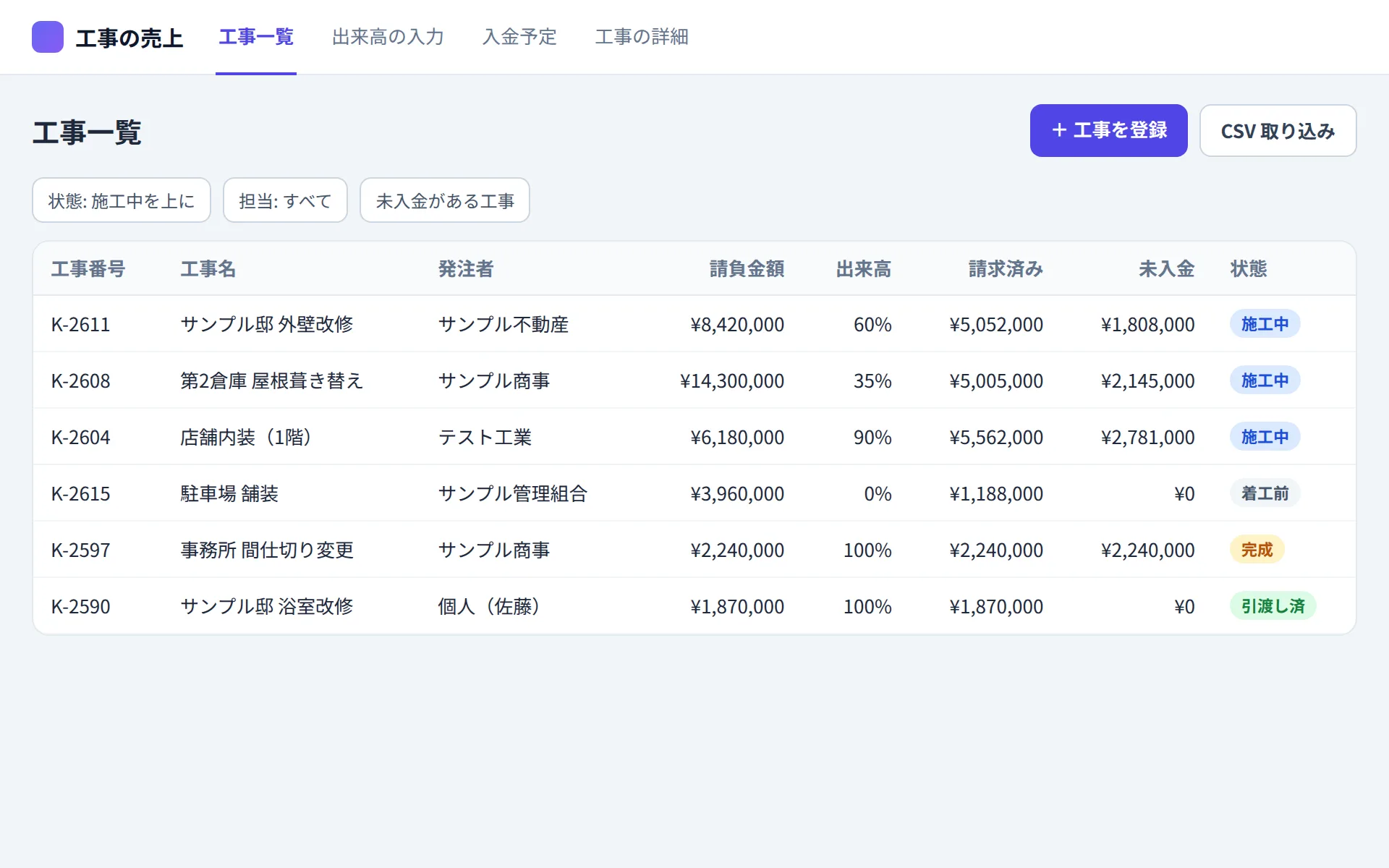Click the 完成 status badge
1389x868 pixels.
[1257, 550]
